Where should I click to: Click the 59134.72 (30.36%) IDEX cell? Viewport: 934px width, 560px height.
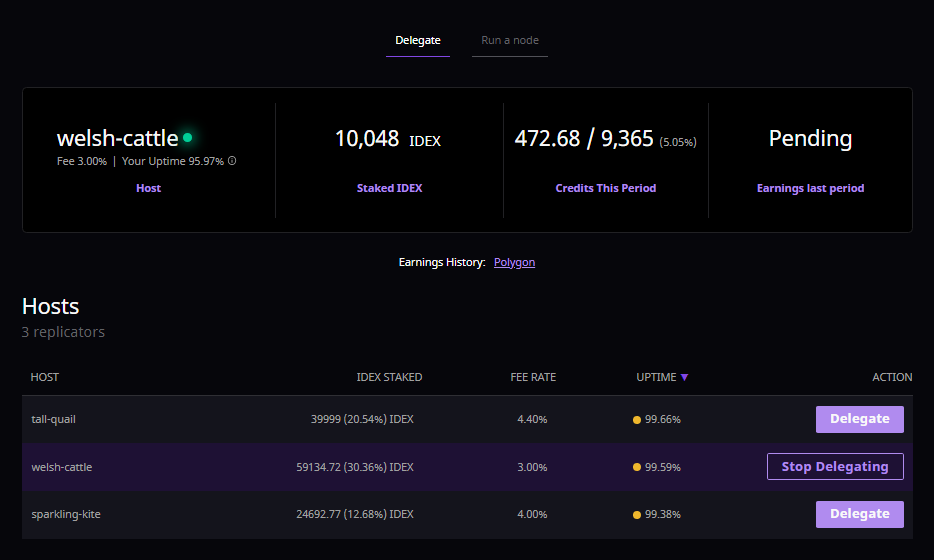(x=355, y=467)
